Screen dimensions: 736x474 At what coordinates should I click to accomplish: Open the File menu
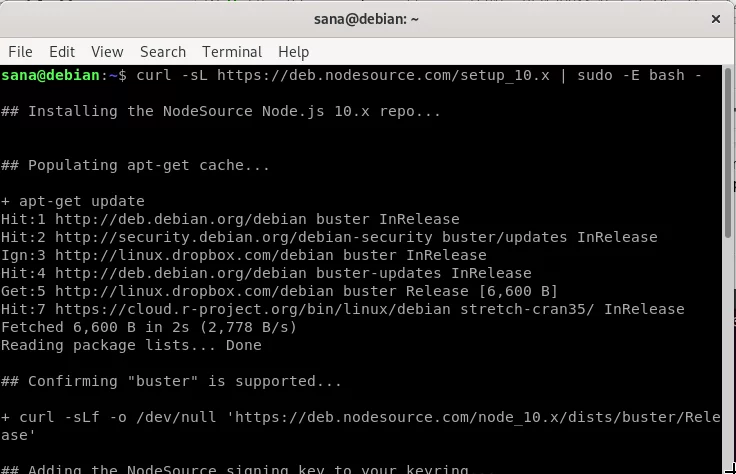(x=20, y=52)
